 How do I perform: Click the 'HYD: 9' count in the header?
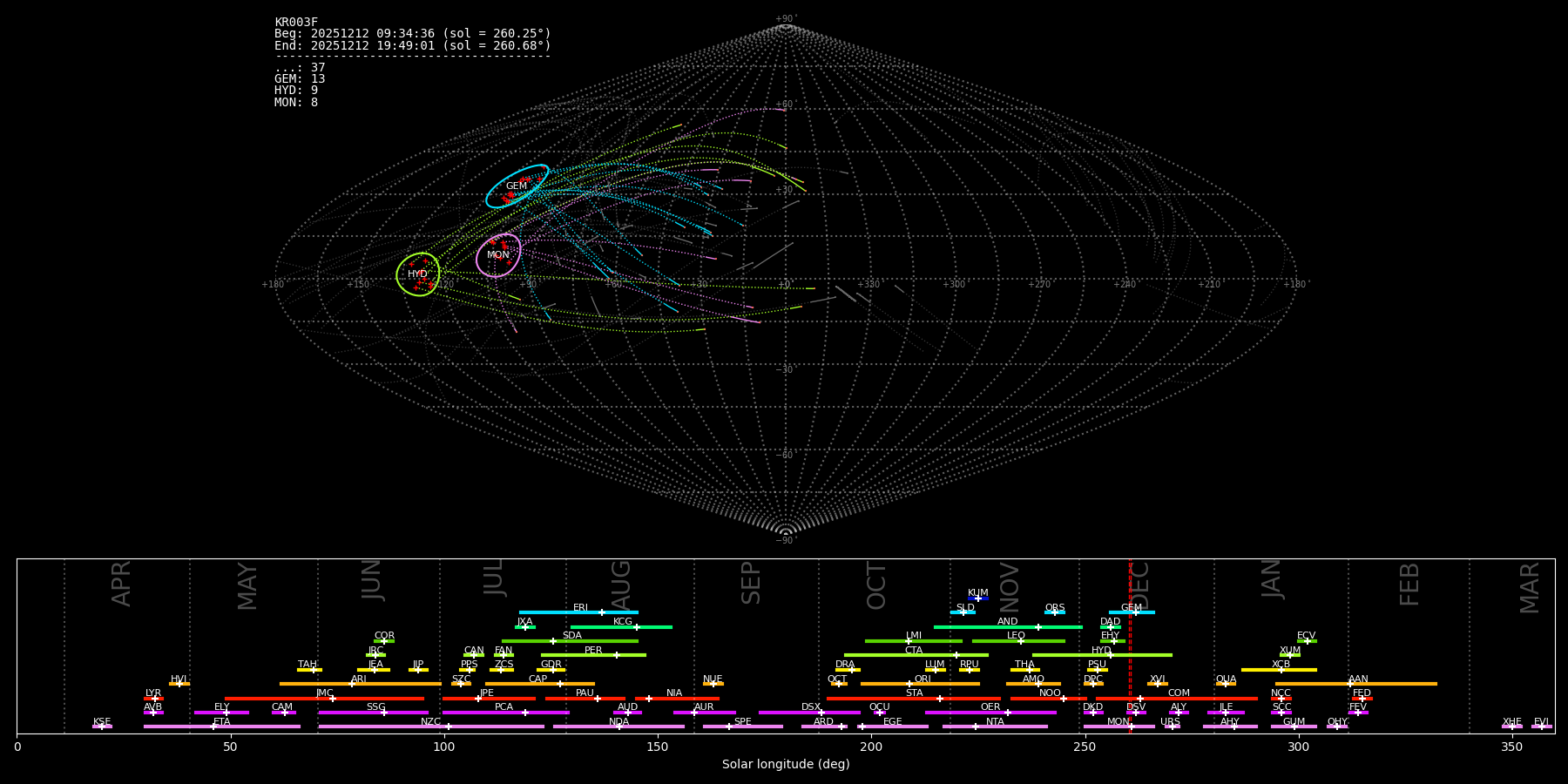(x=296, y=91)
